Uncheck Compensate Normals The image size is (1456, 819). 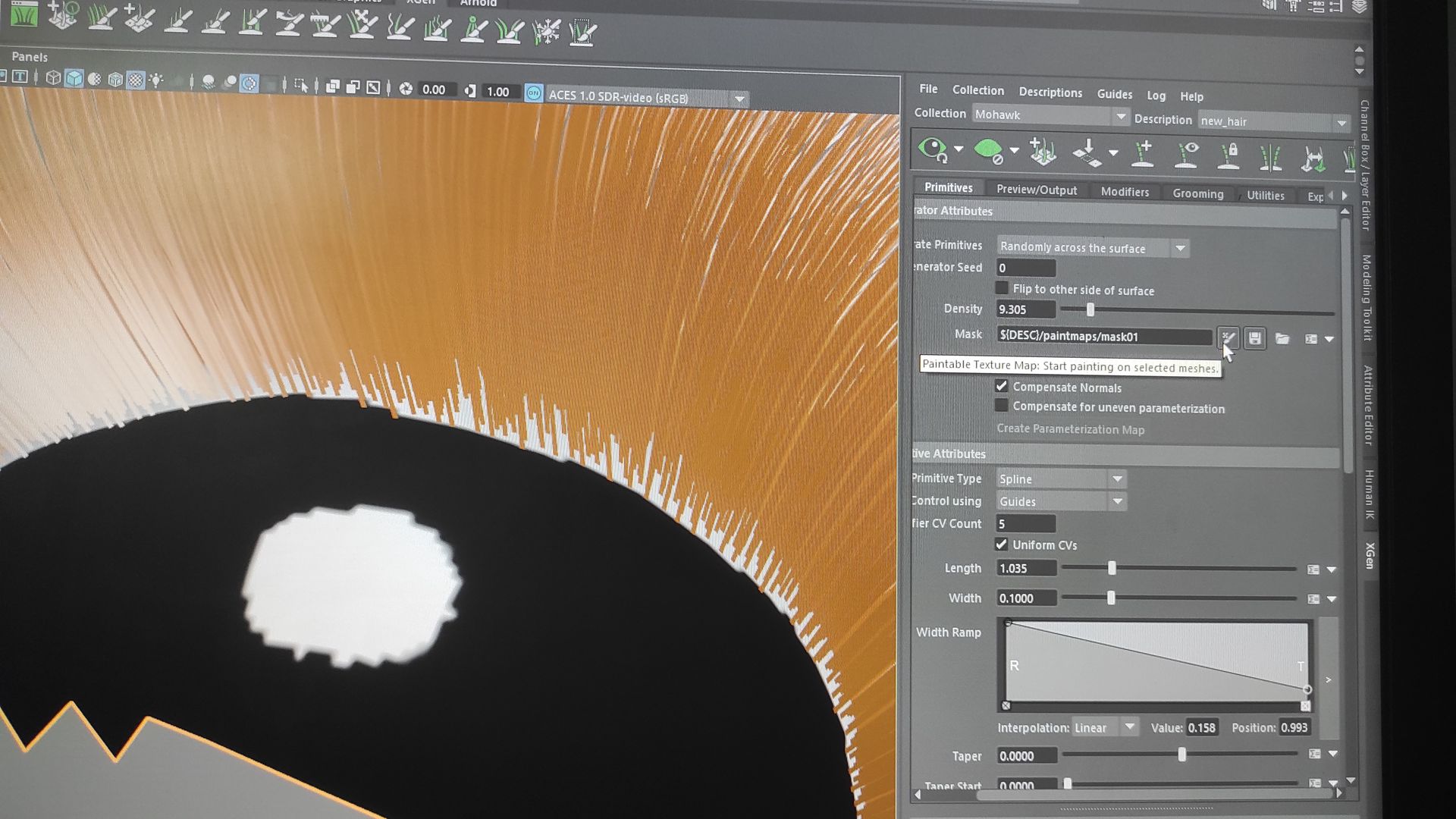(x=1002, y=386)
